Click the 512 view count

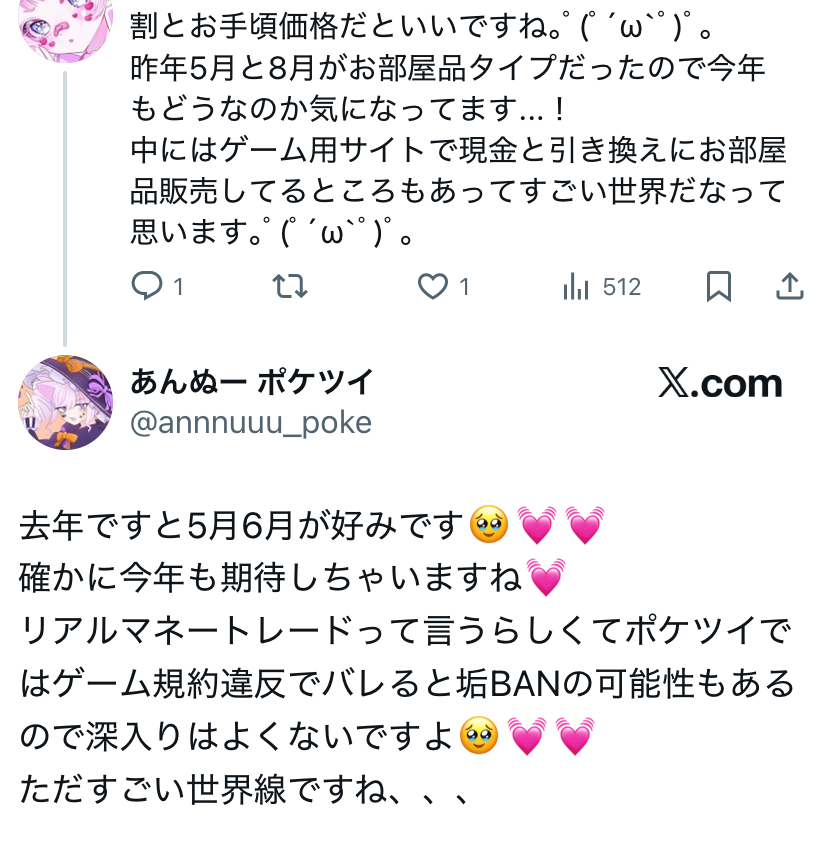622,288
